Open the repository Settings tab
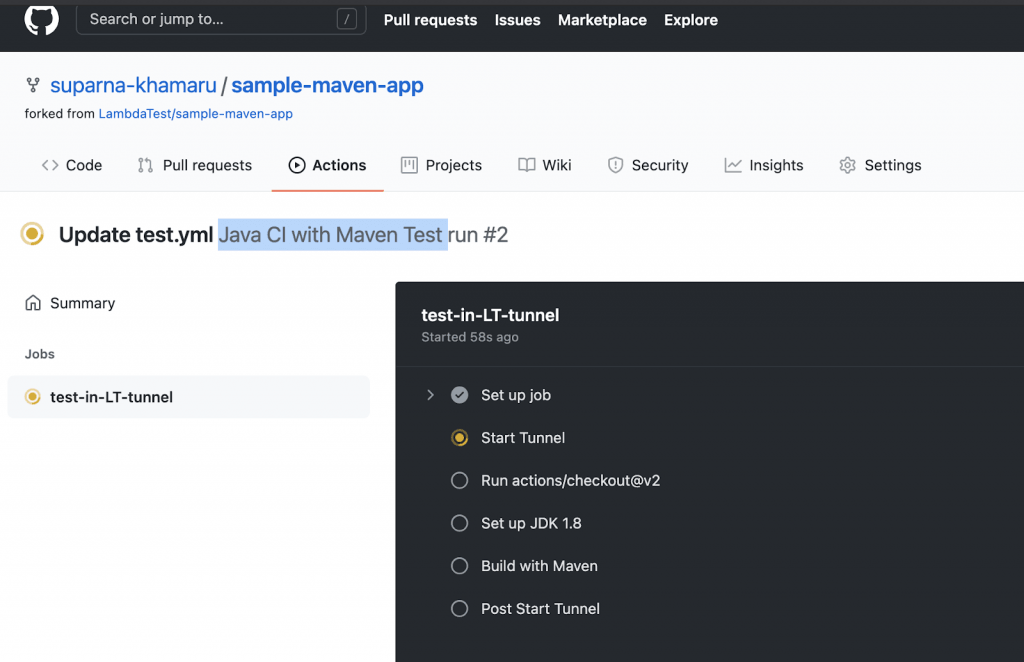This screenshot has width=1024, height=662. coord(880,165)
